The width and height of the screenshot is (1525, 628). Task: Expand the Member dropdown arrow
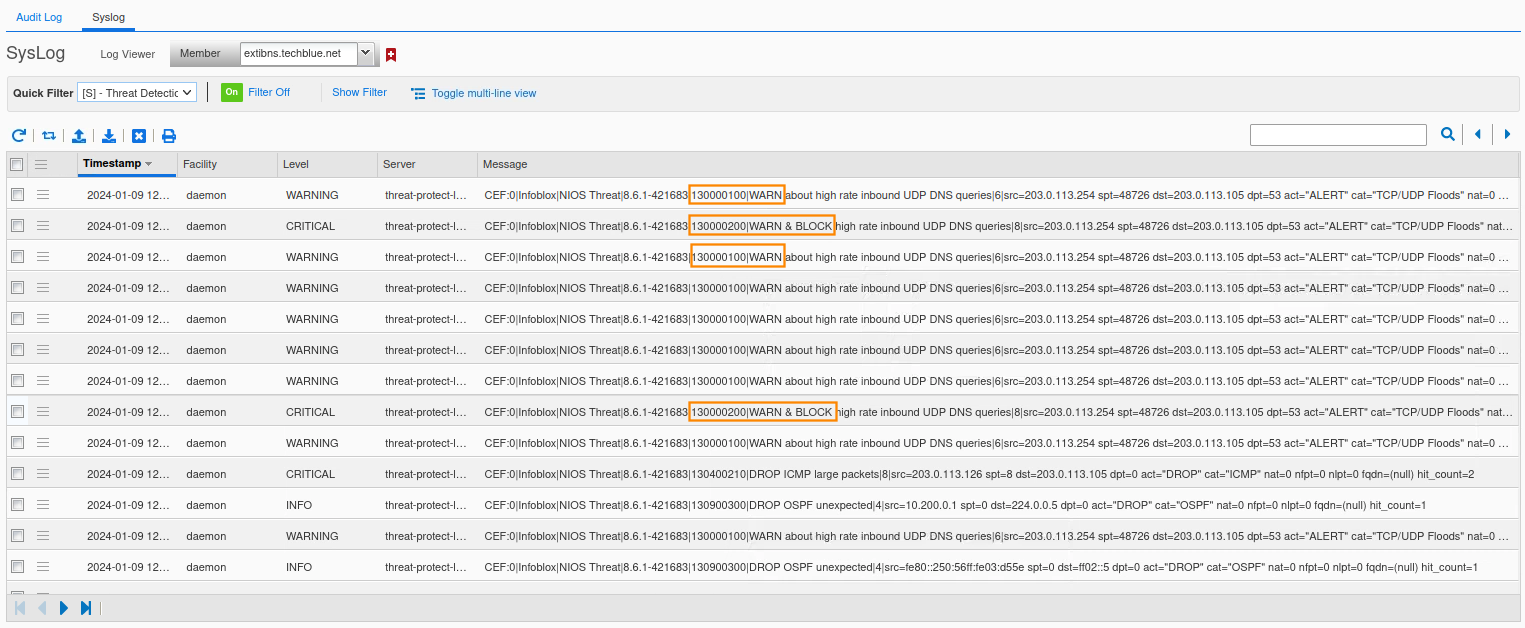[x=365, y=53]
